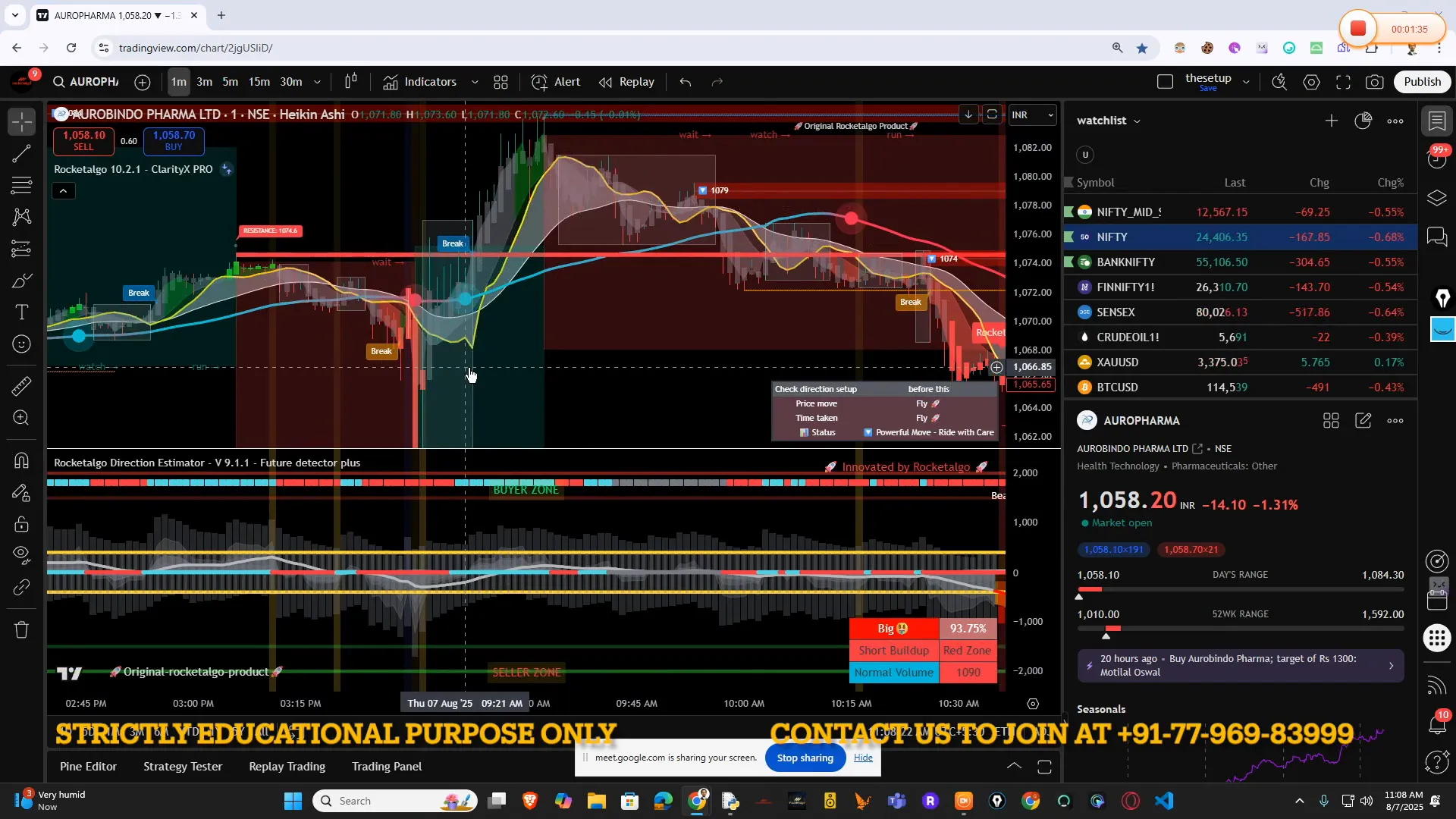Publish the chart idea

1422,82
